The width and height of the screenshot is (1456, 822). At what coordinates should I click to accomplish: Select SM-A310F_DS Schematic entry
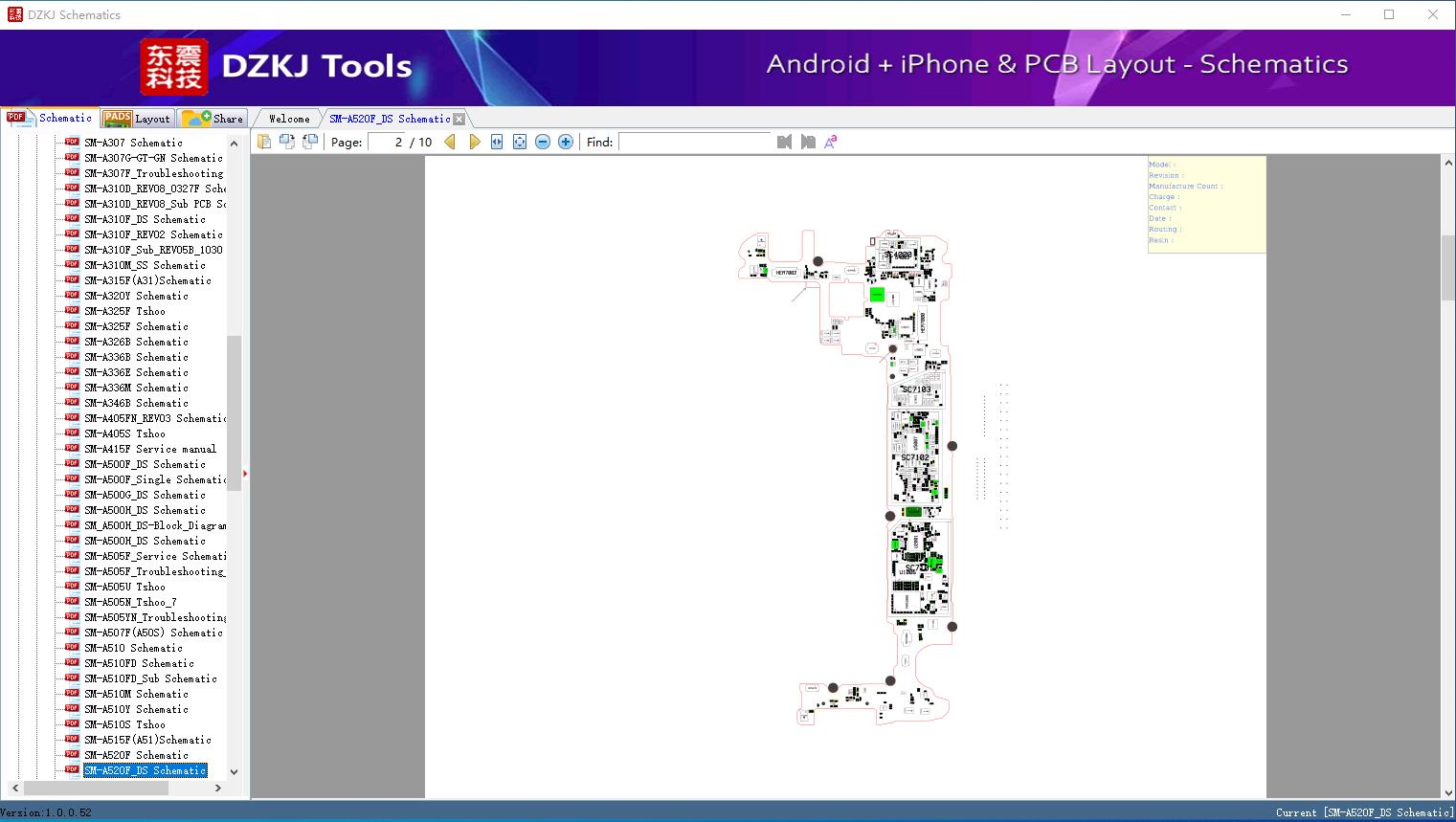point(145,219)
